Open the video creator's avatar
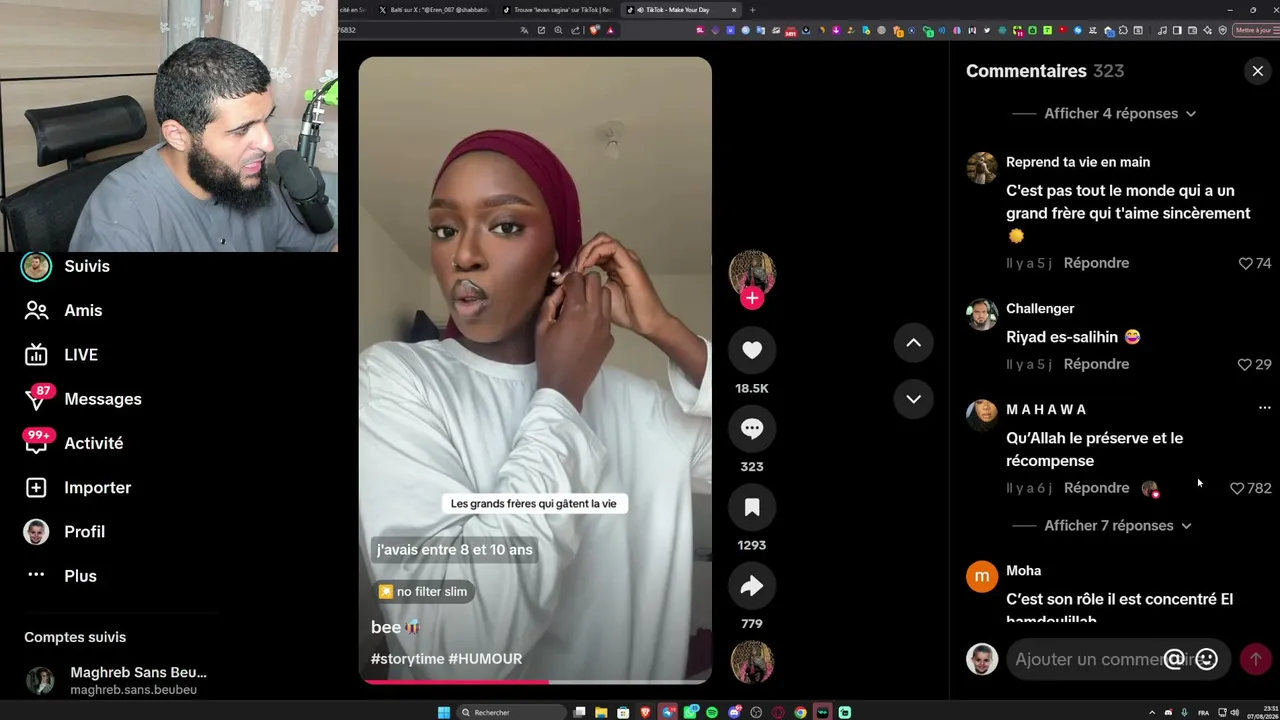 click(752, 271)
